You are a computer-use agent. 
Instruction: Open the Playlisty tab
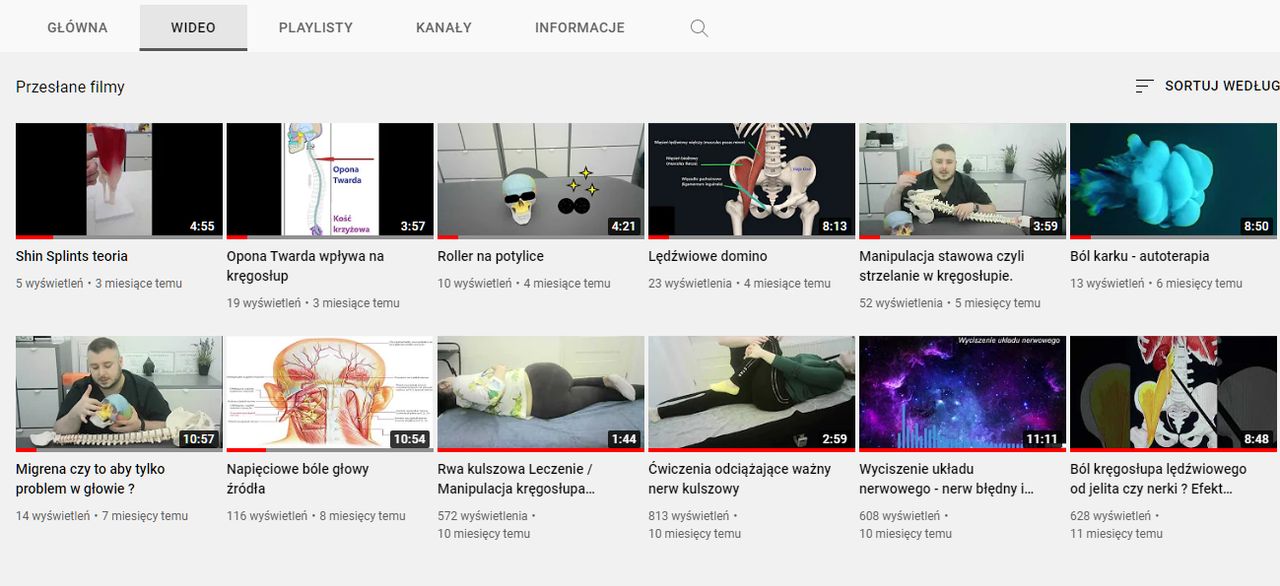(315, 28)
